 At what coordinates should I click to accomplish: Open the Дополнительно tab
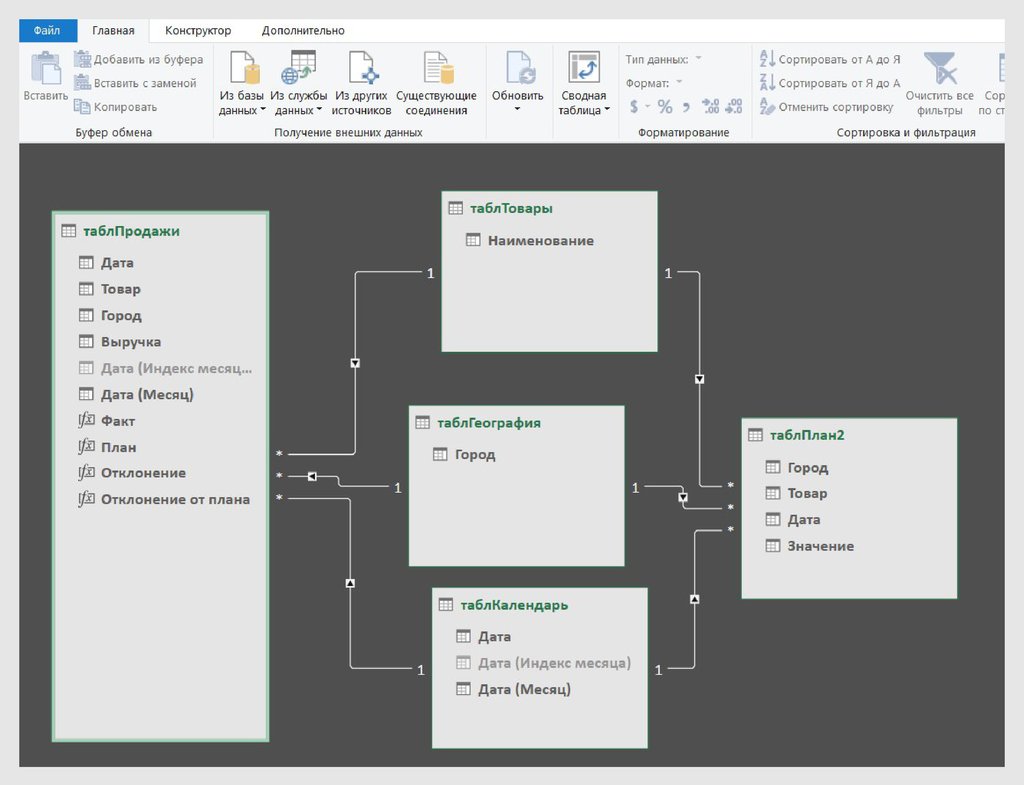303,31
